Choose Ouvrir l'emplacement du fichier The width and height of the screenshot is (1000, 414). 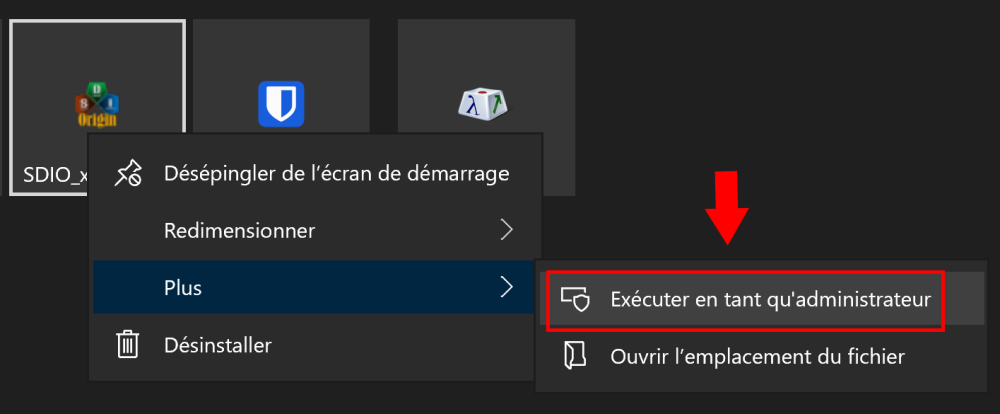click(757, 355)
